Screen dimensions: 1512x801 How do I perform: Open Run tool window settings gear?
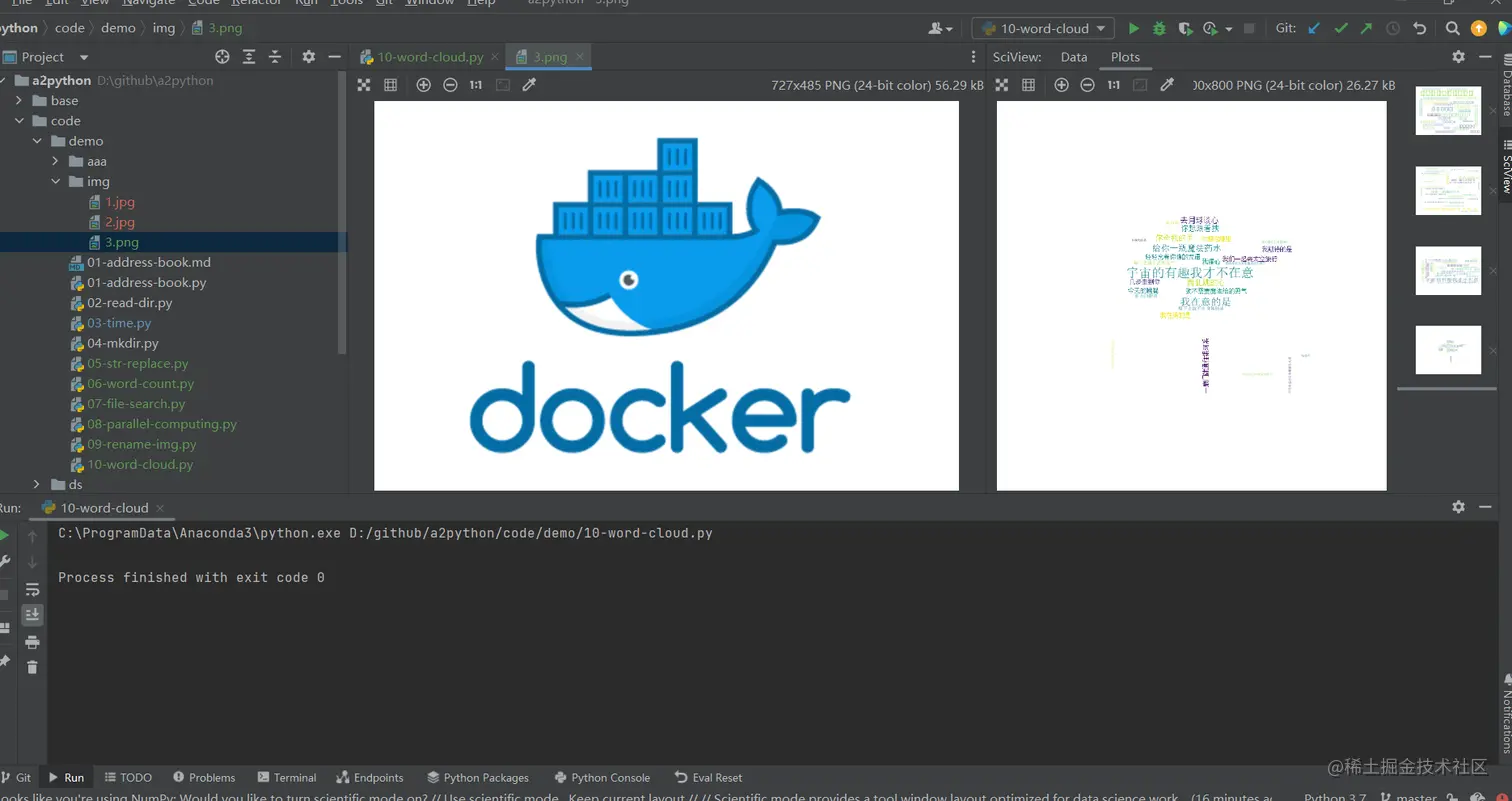1459,507
